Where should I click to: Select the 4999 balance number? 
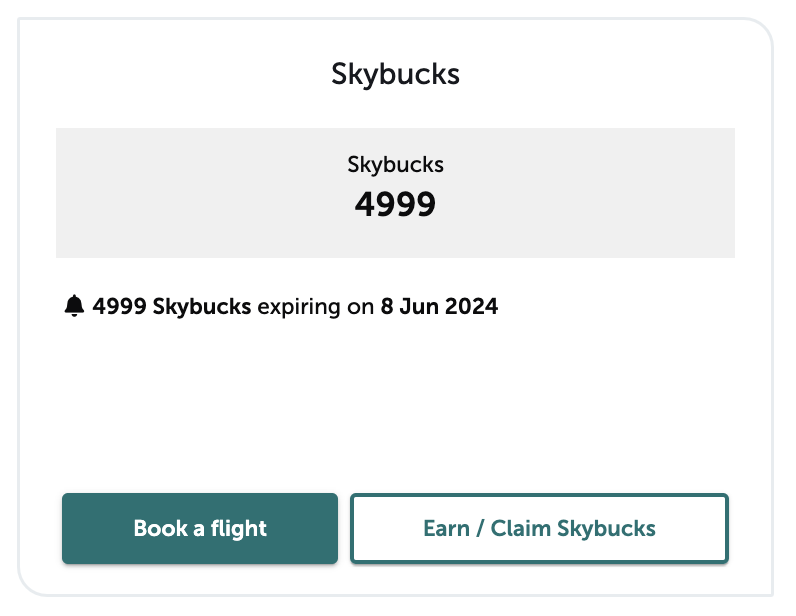pos(395,204)
